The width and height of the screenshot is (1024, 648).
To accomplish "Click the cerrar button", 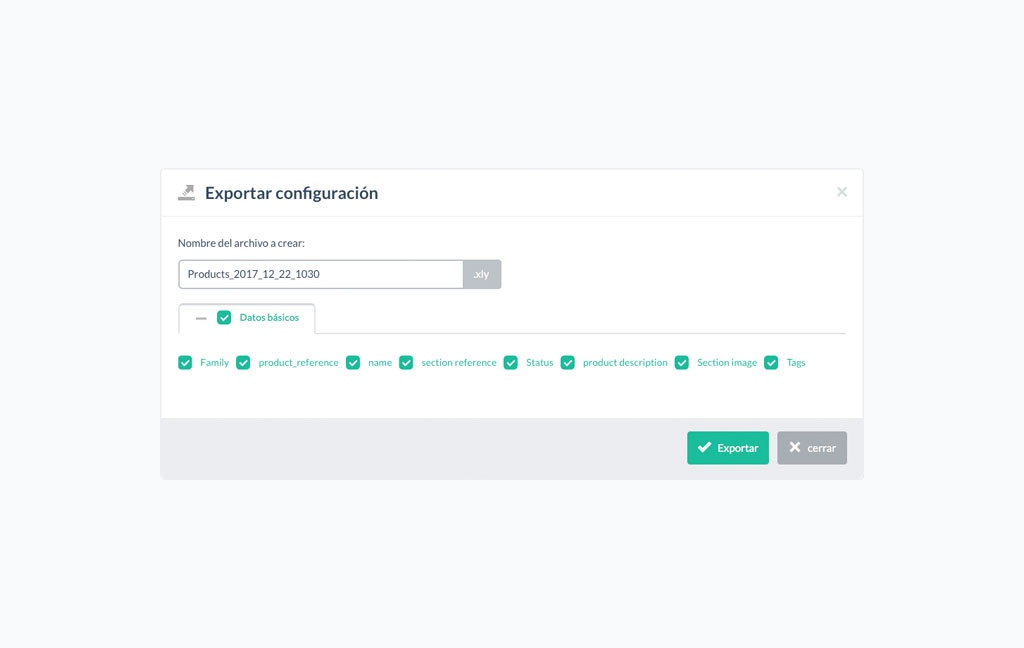I will click(812, 448).
